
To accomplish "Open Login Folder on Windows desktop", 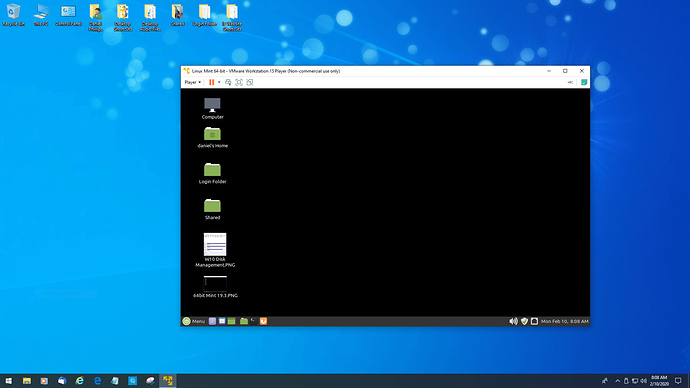I will (x=205, y=15).
